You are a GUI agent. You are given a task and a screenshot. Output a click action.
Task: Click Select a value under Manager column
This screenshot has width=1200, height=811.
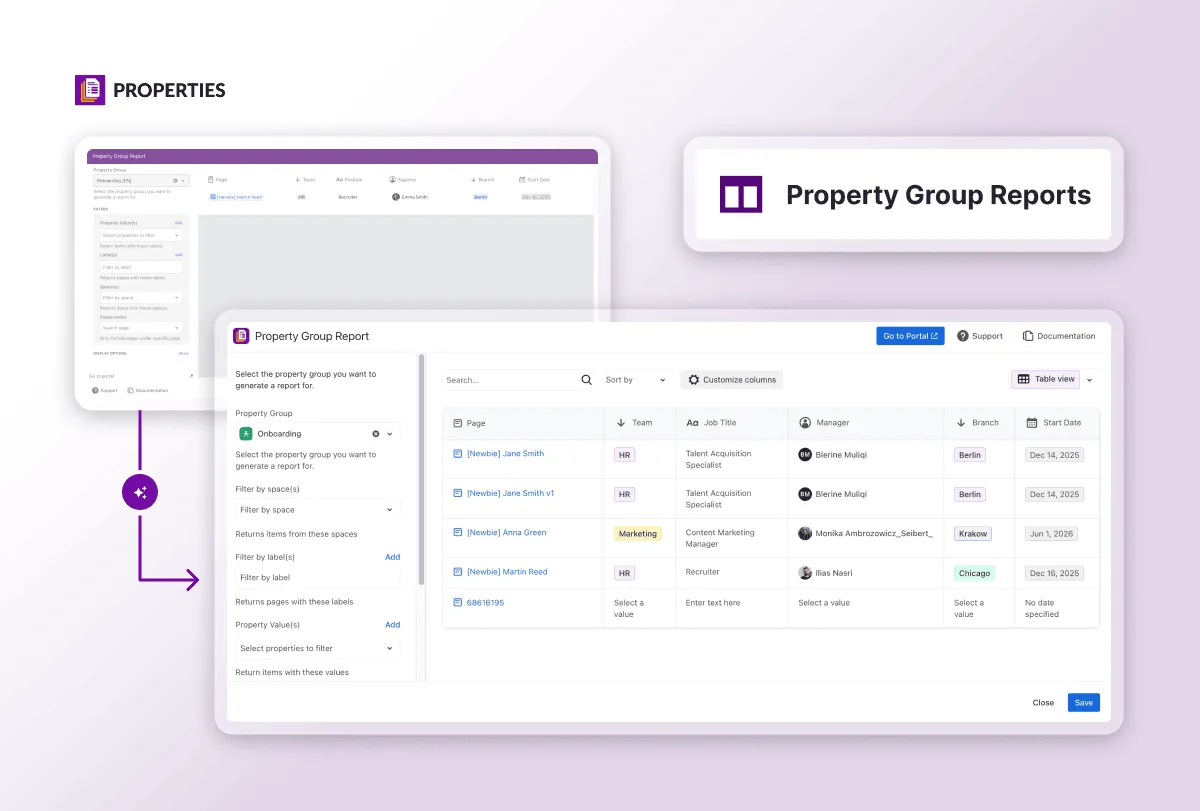824,603
